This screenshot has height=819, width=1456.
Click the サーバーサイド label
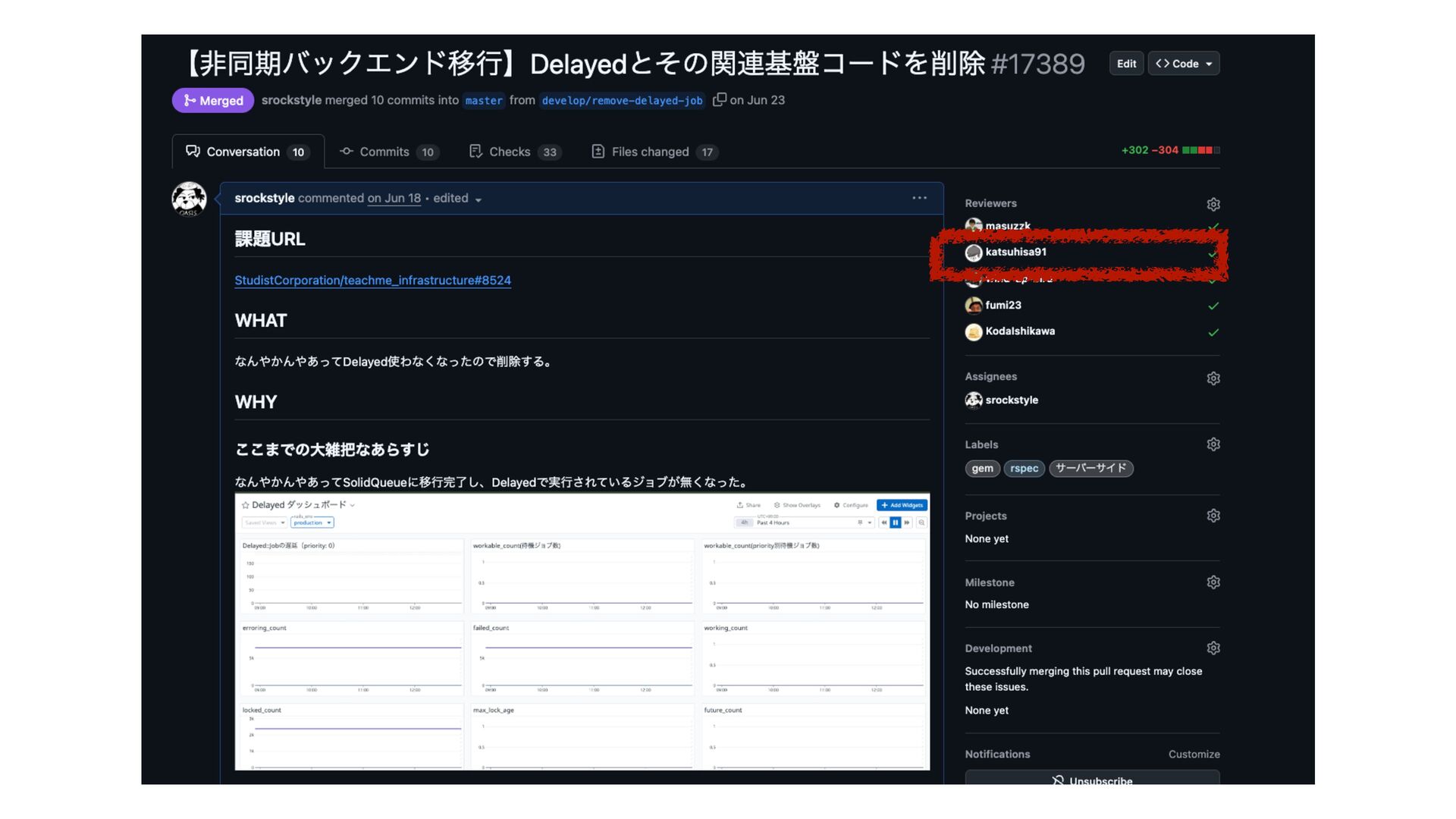(x=1090, y=469)
